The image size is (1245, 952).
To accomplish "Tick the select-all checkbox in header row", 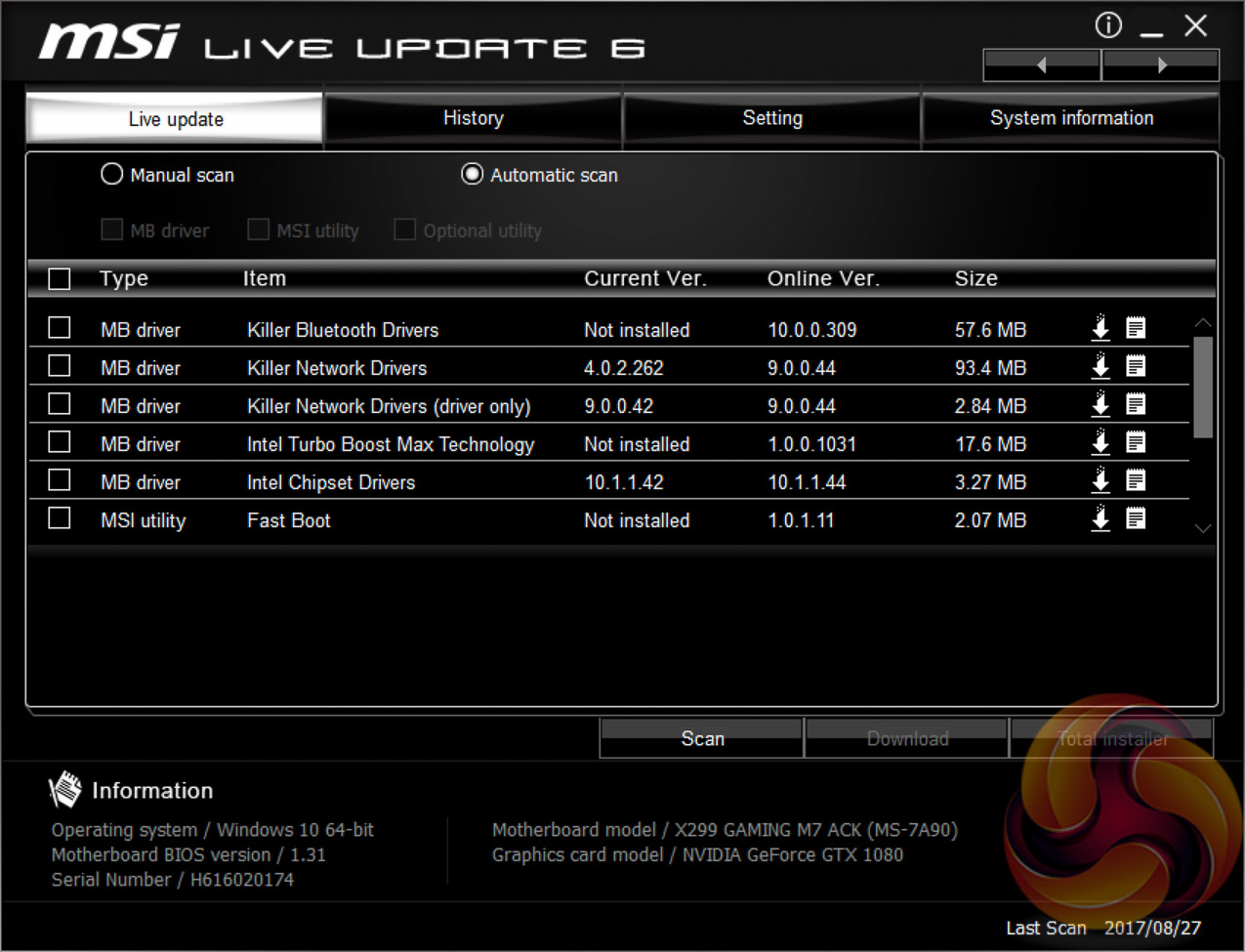I will coord(60,279).
